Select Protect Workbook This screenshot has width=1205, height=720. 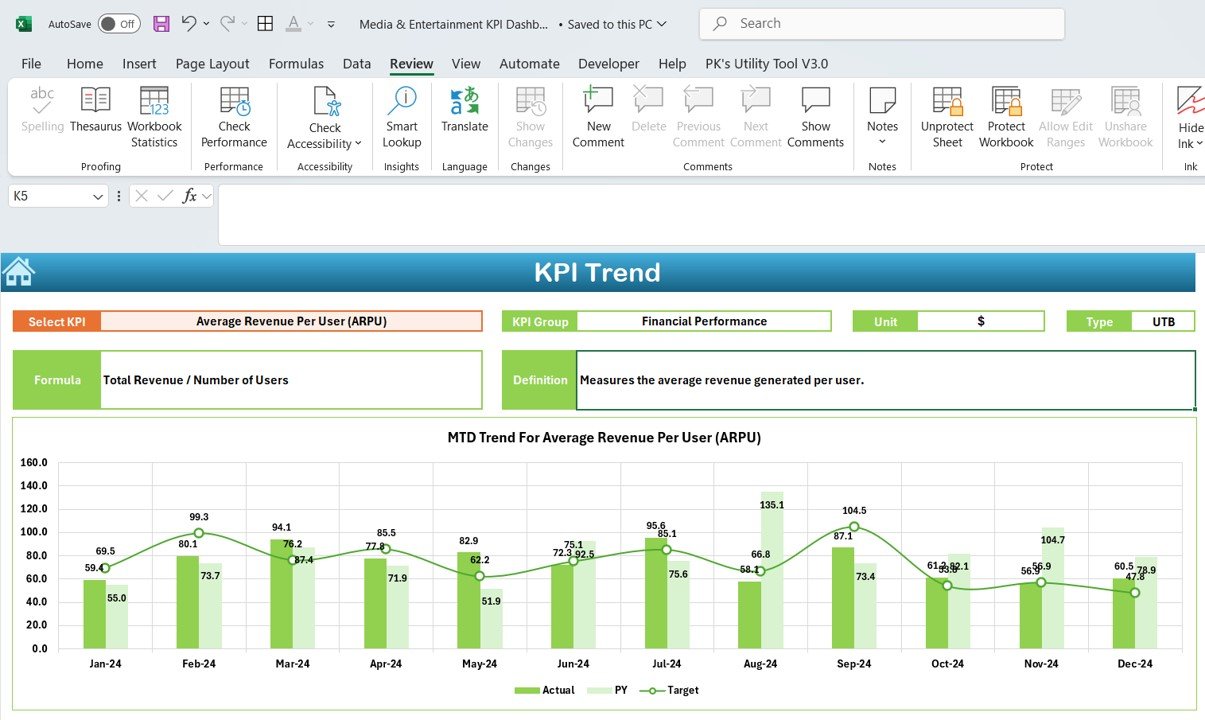1006,117
